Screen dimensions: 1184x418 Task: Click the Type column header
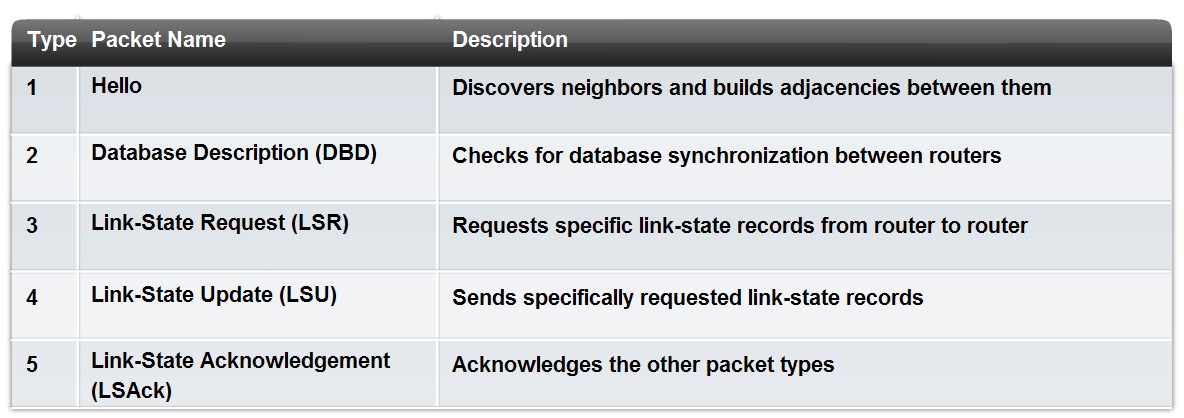pyautogui.click(x=52, y=41)
